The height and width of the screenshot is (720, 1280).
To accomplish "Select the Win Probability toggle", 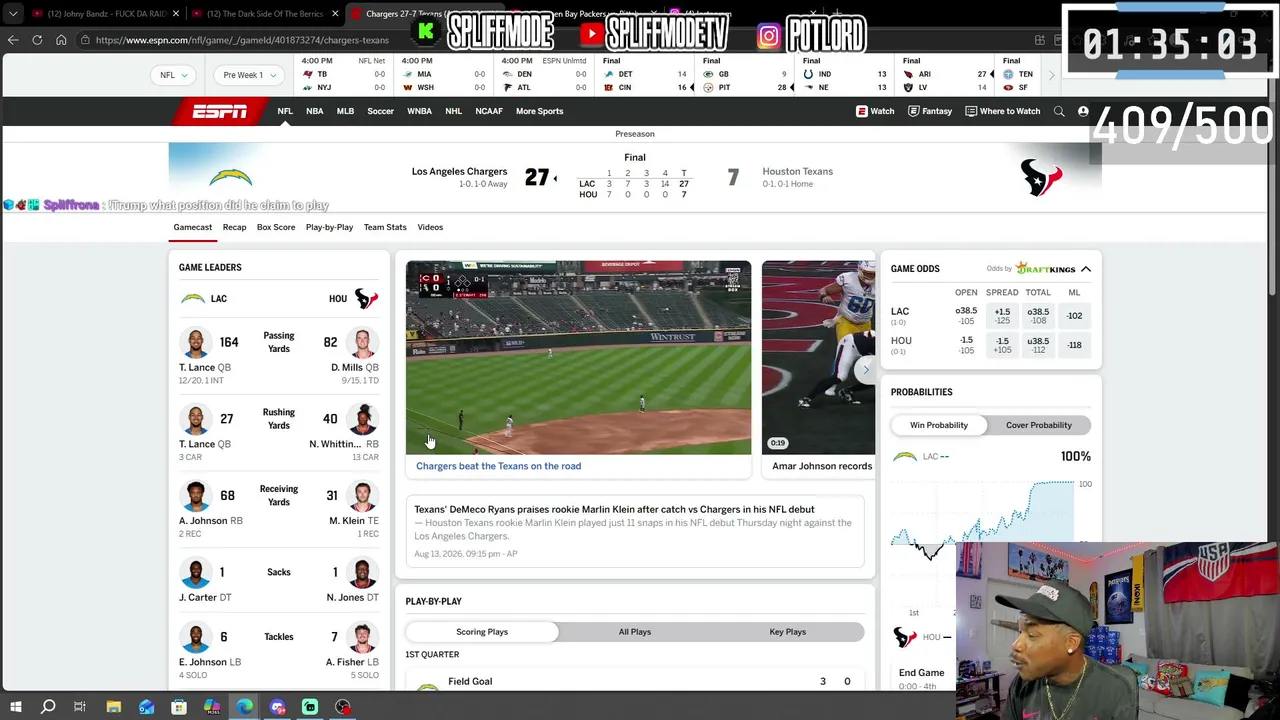I will 939,425.
